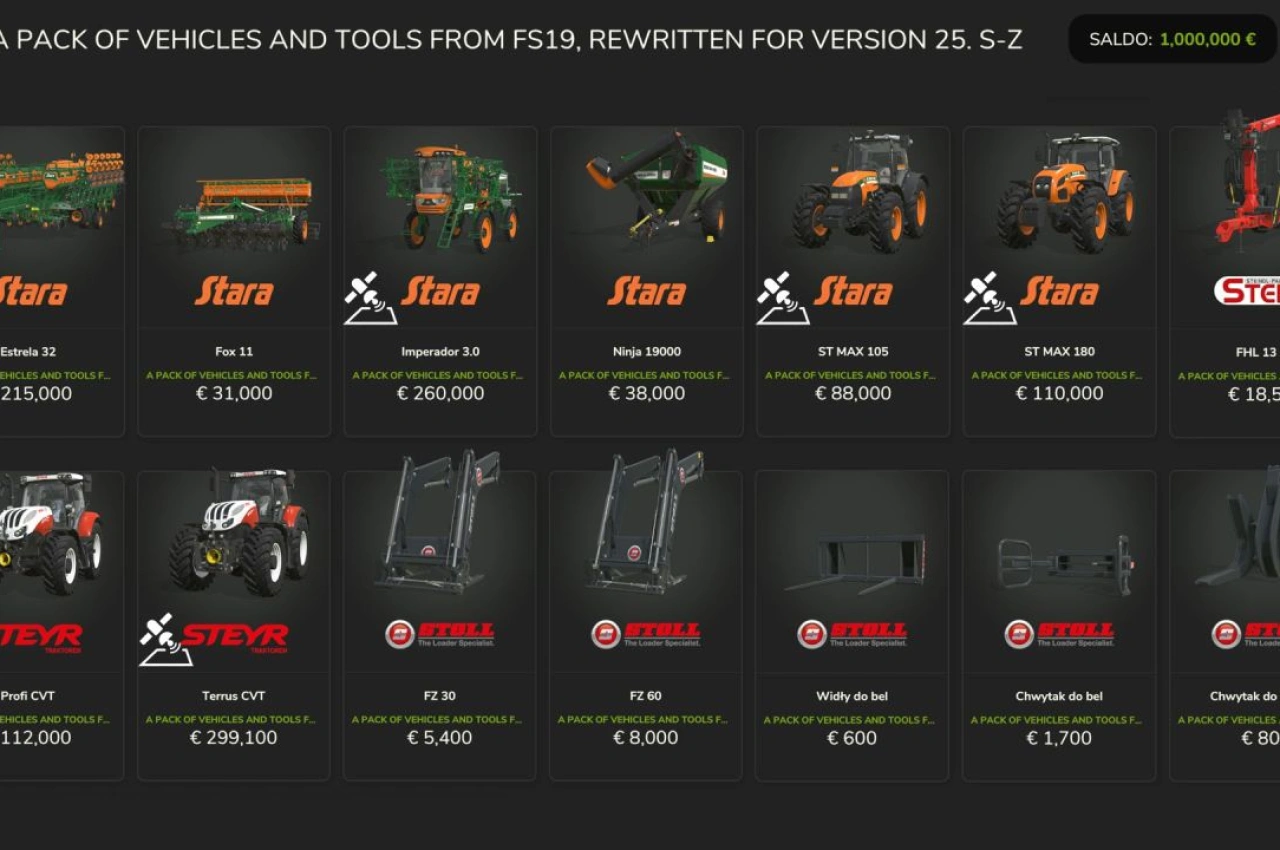Pick the ST MAX 105 tractor image
This screenshot has height=850, width=1280.
pyautogui.click(x=860, y=190)
